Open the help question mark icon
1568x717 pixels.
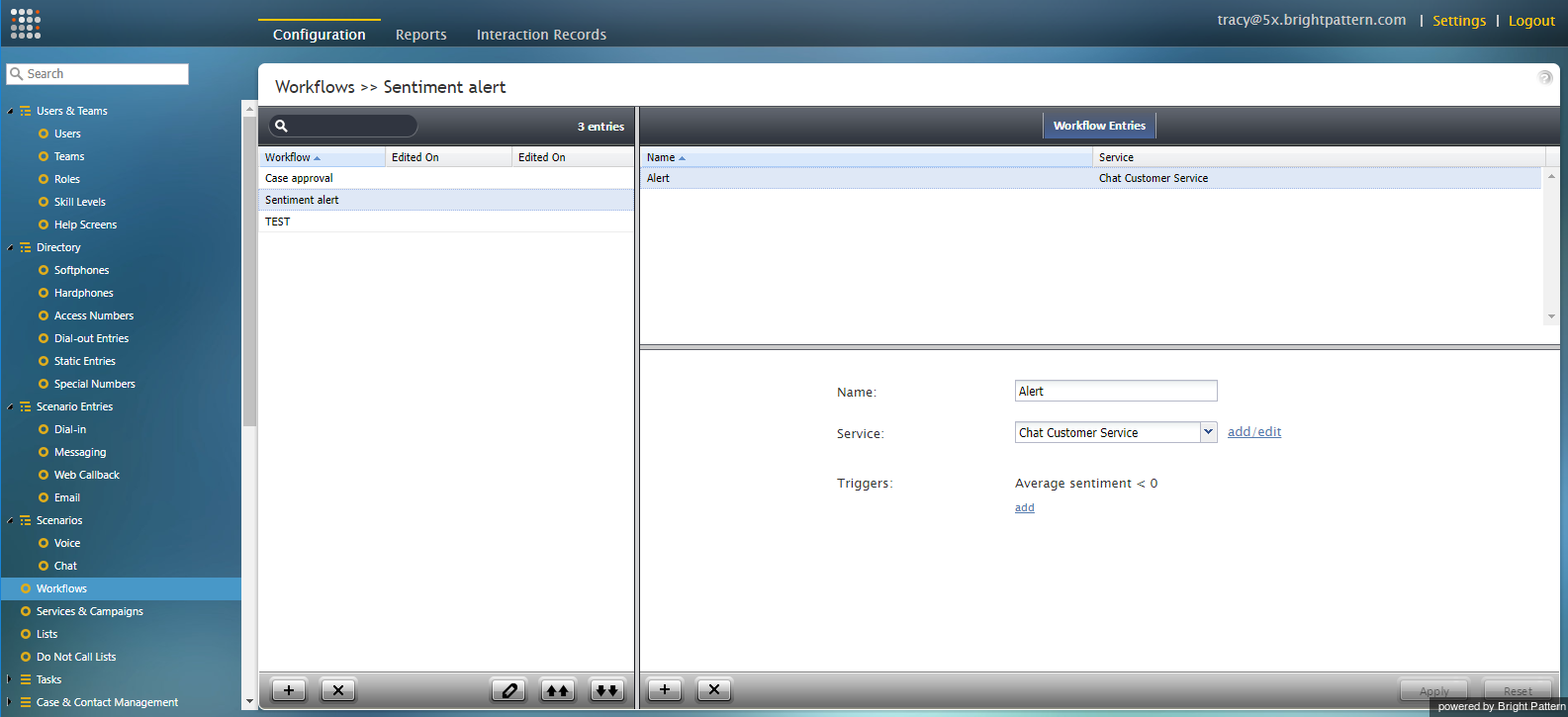1544,77
